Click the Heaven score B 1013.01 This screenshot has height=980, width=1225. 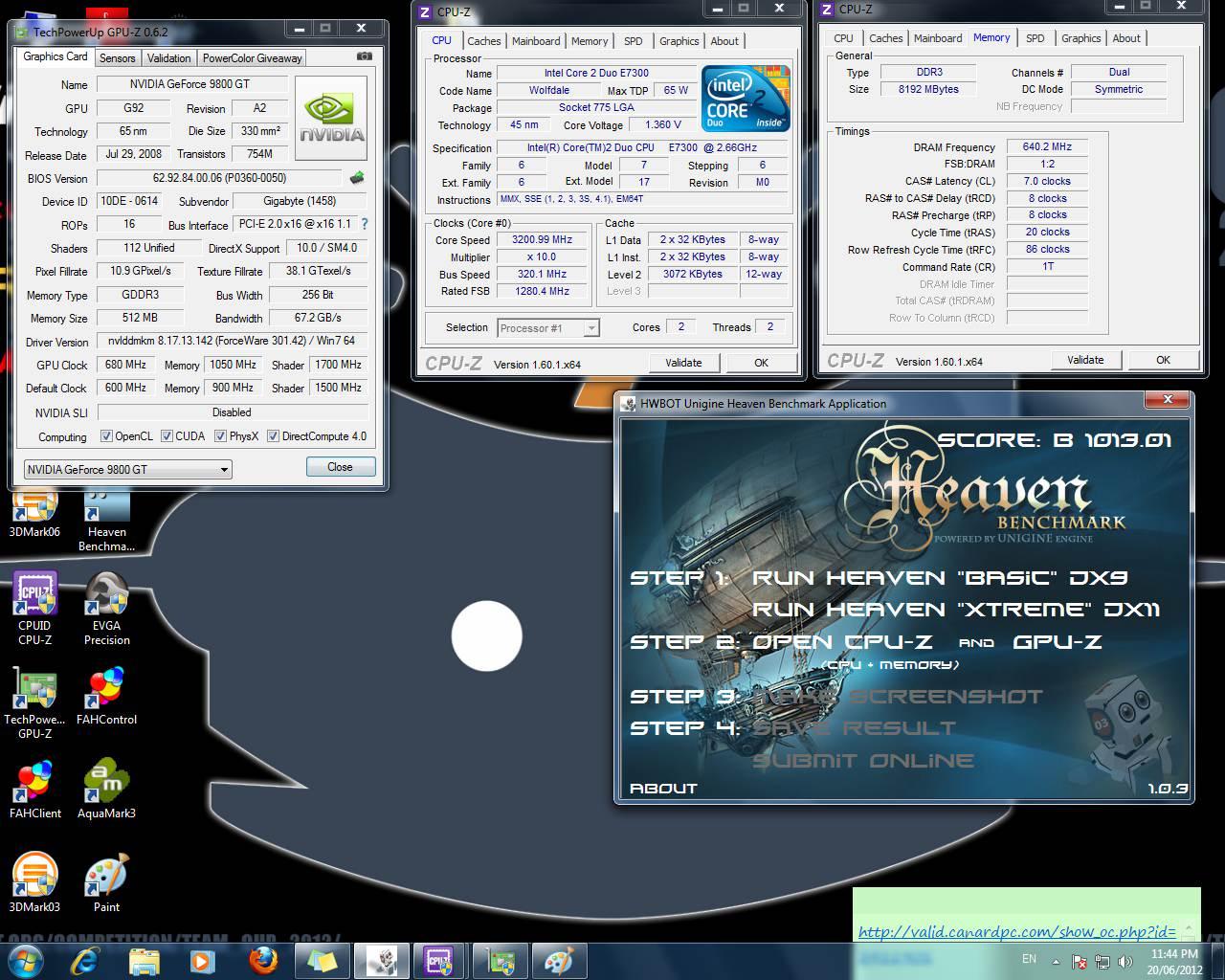(x=1055, y=440)
